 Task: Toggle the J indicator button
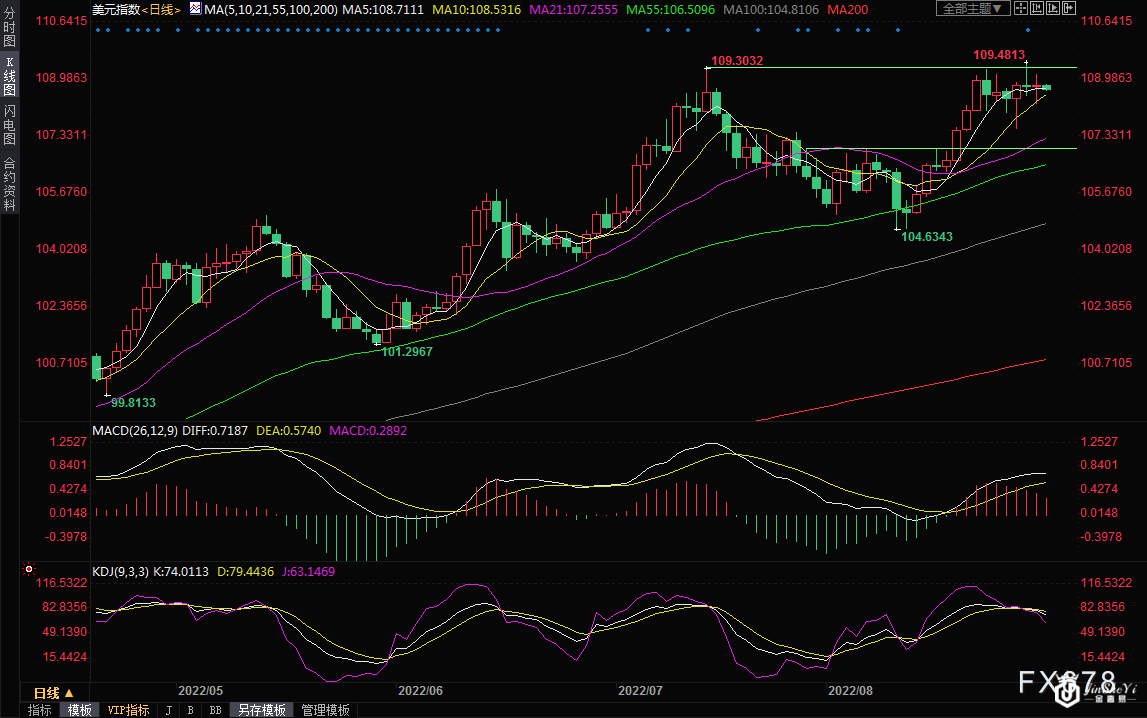click(x=167, y=710)
